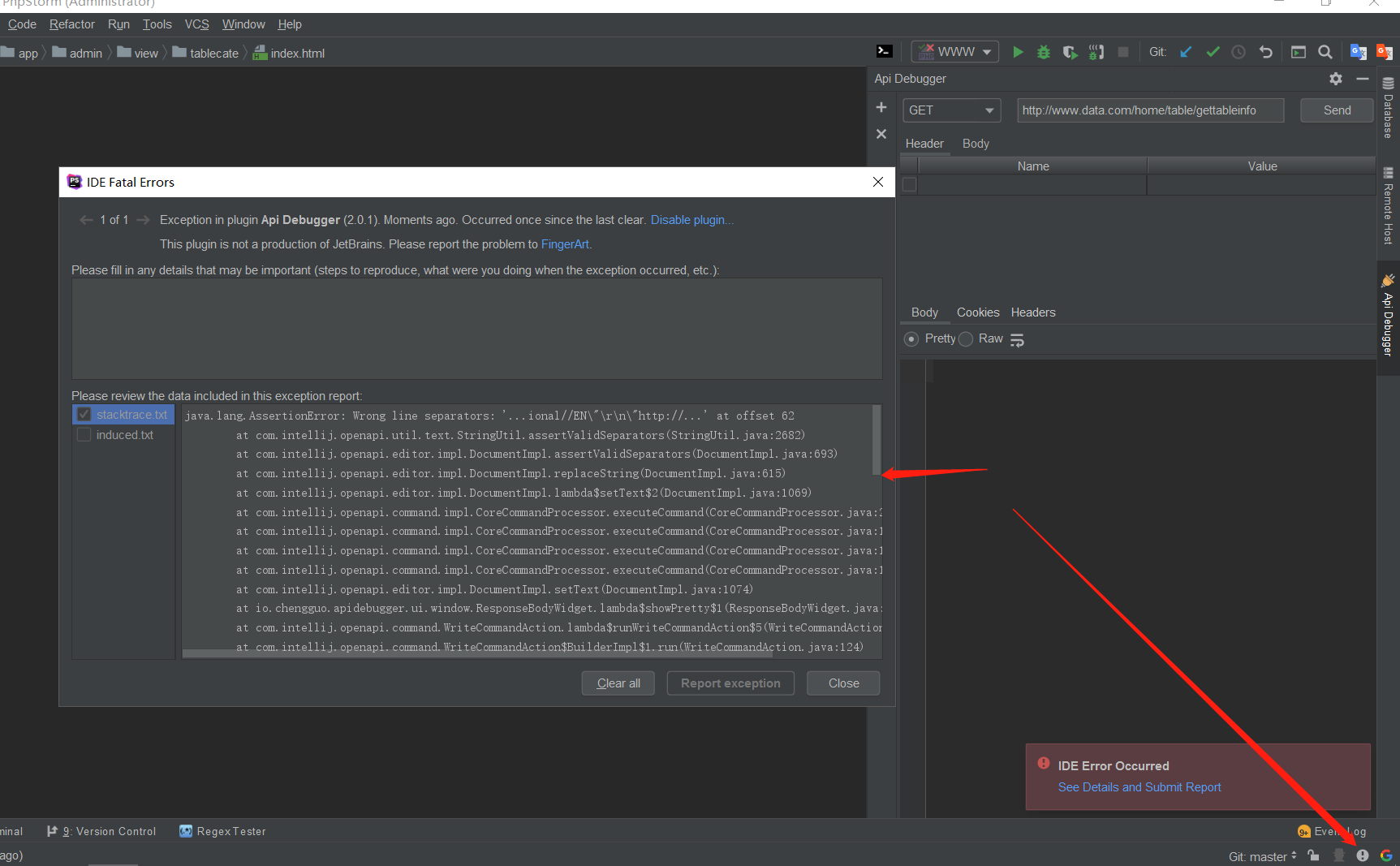The image size is (1400, 866).
Task: Add a new request with plus icon
Action: [881, 107]
